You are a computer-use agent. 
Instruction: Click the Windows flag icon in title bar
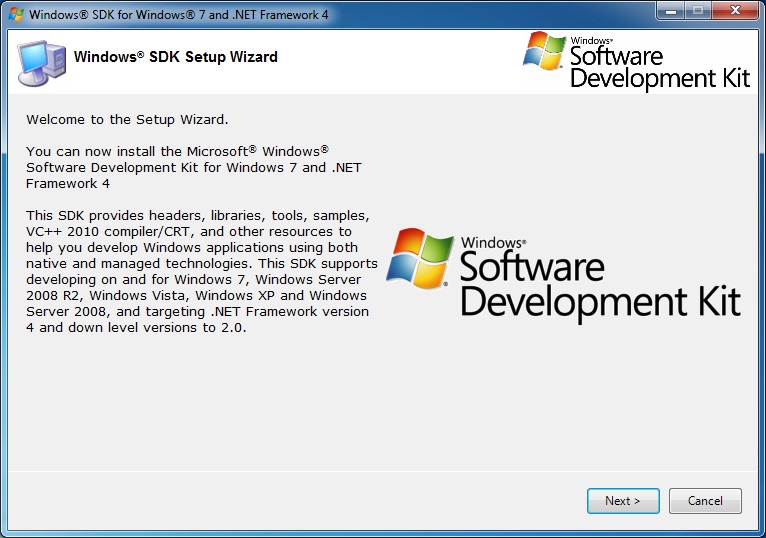point(16,14)
